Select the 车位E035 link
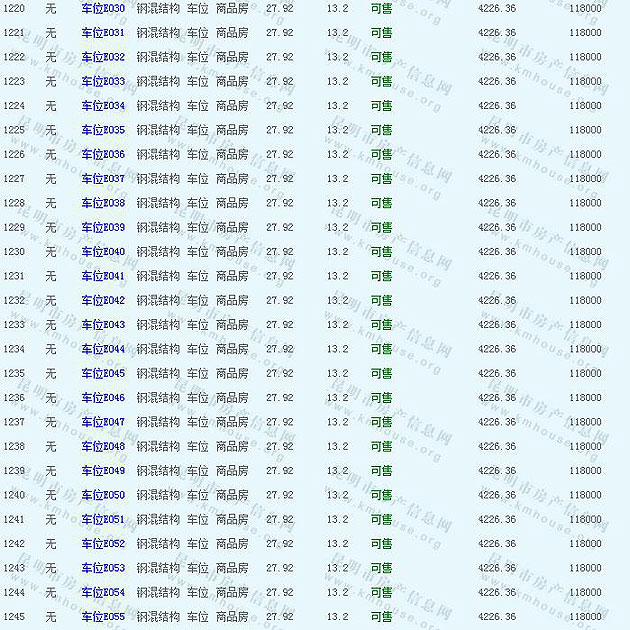The image size is (630, 630). click(x=103, y=130)
